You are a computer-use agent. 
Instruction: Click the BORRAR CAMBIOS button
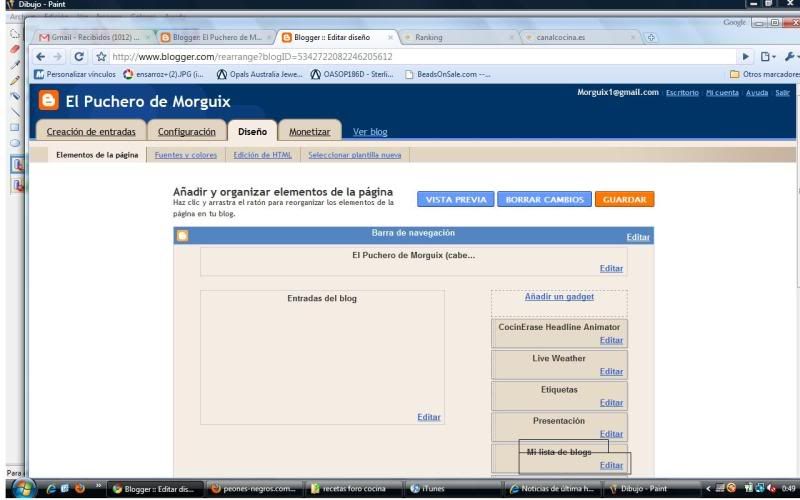click(544, 199)
